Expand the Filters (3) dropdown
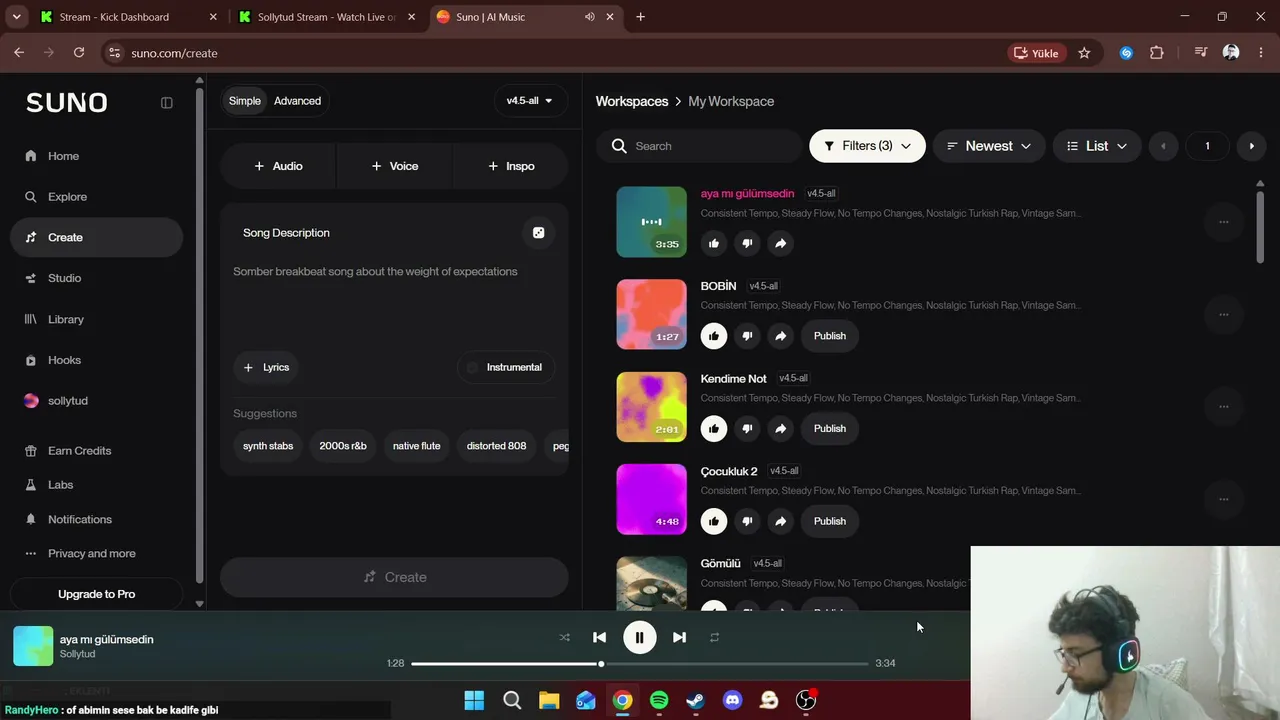The image size is (1280, 720). point(867,146)
